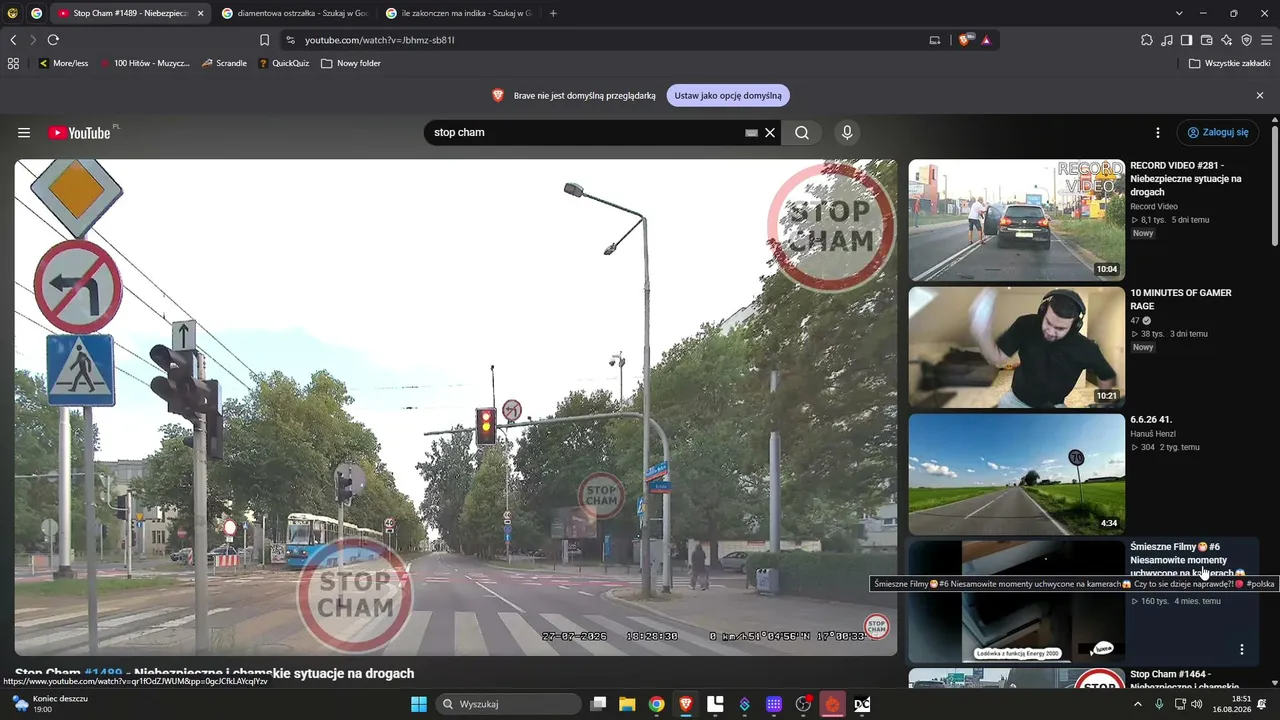Open the on-screen keyboard in search box
The height and width of the screenshot is (720, 1280).
click(x=751, y=132)
